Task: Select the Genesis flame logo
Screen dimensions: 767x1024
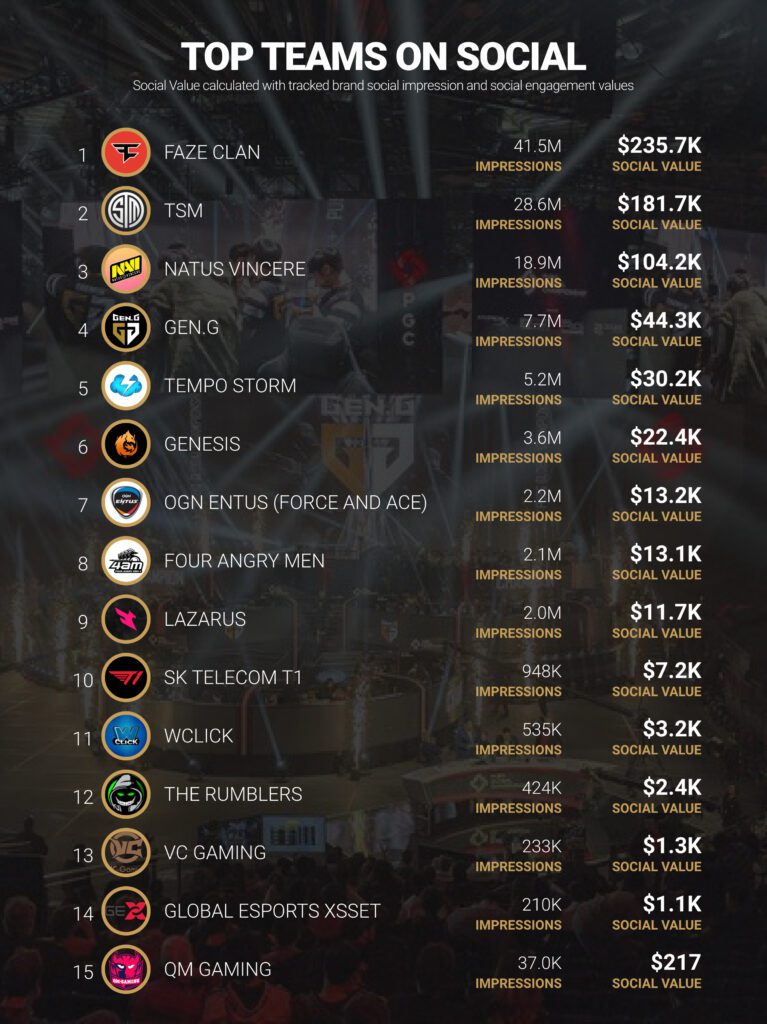Action: pyautogui.click(x=126, y=444)
